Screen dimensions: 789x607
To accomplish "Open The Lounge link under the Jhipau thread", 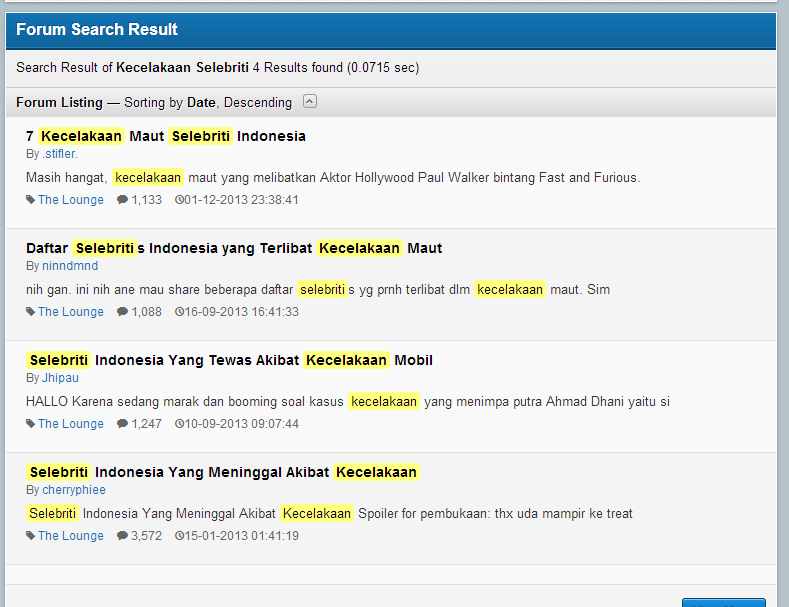I will 71,424.
